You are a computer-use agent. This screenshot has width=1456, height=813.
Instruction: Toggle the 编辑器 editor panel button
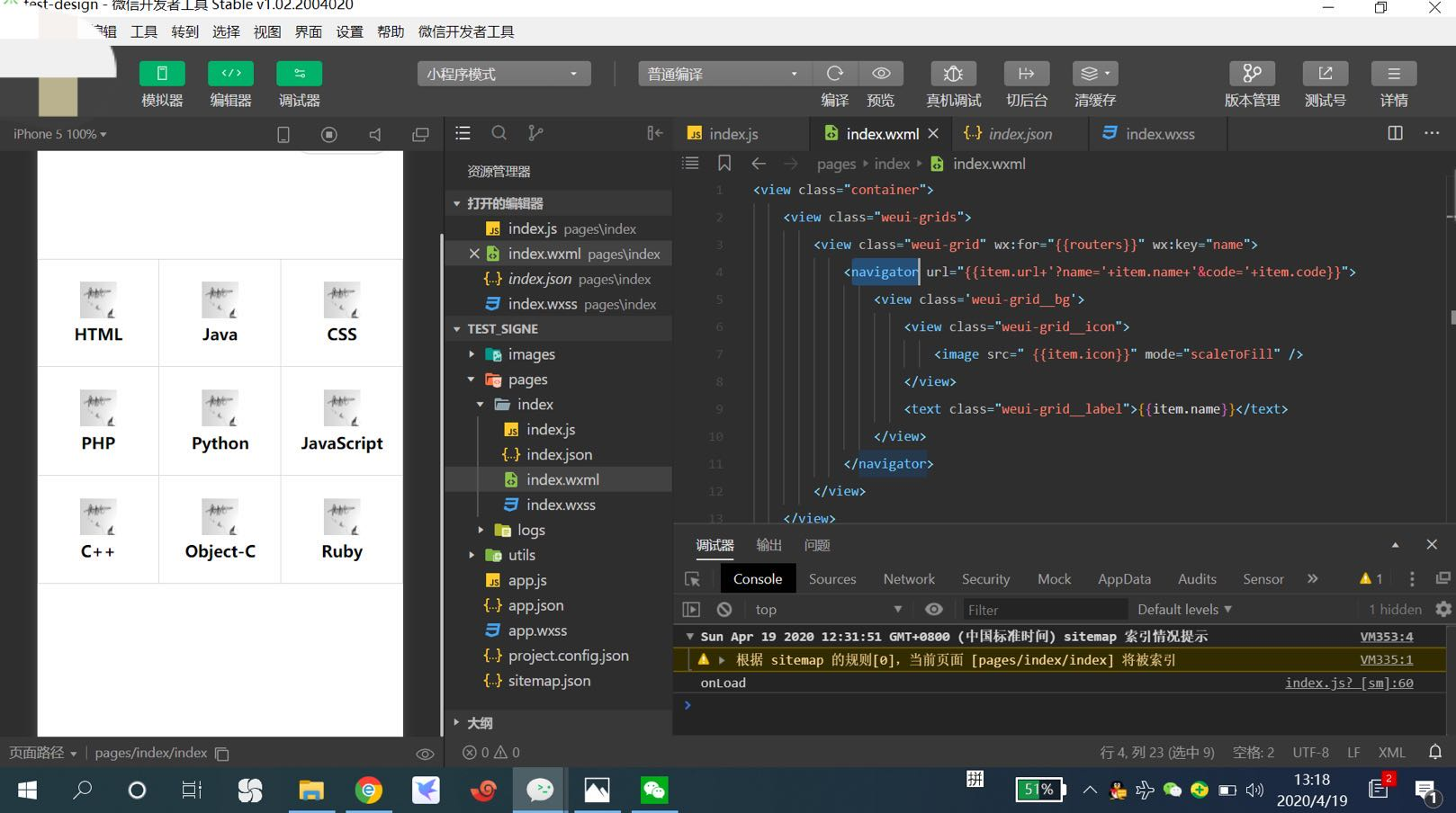pos(231,74)
